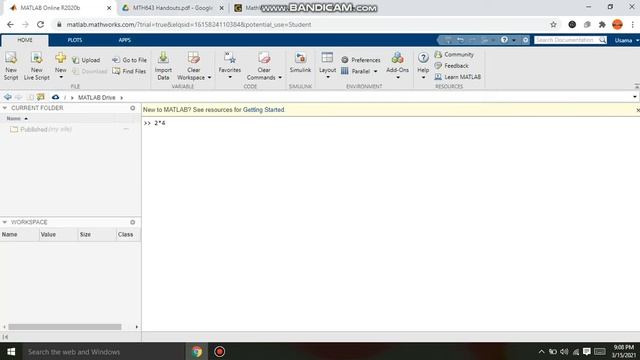Click the workspace Name column header
Screen dimensions: 640x360
19,234
